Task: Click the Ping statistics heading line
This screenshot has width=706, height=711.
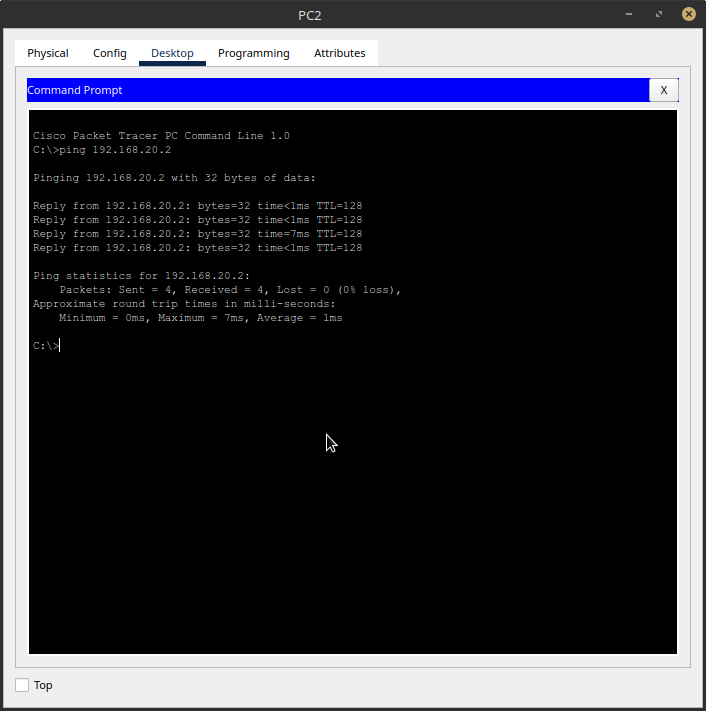Action: 141,276
